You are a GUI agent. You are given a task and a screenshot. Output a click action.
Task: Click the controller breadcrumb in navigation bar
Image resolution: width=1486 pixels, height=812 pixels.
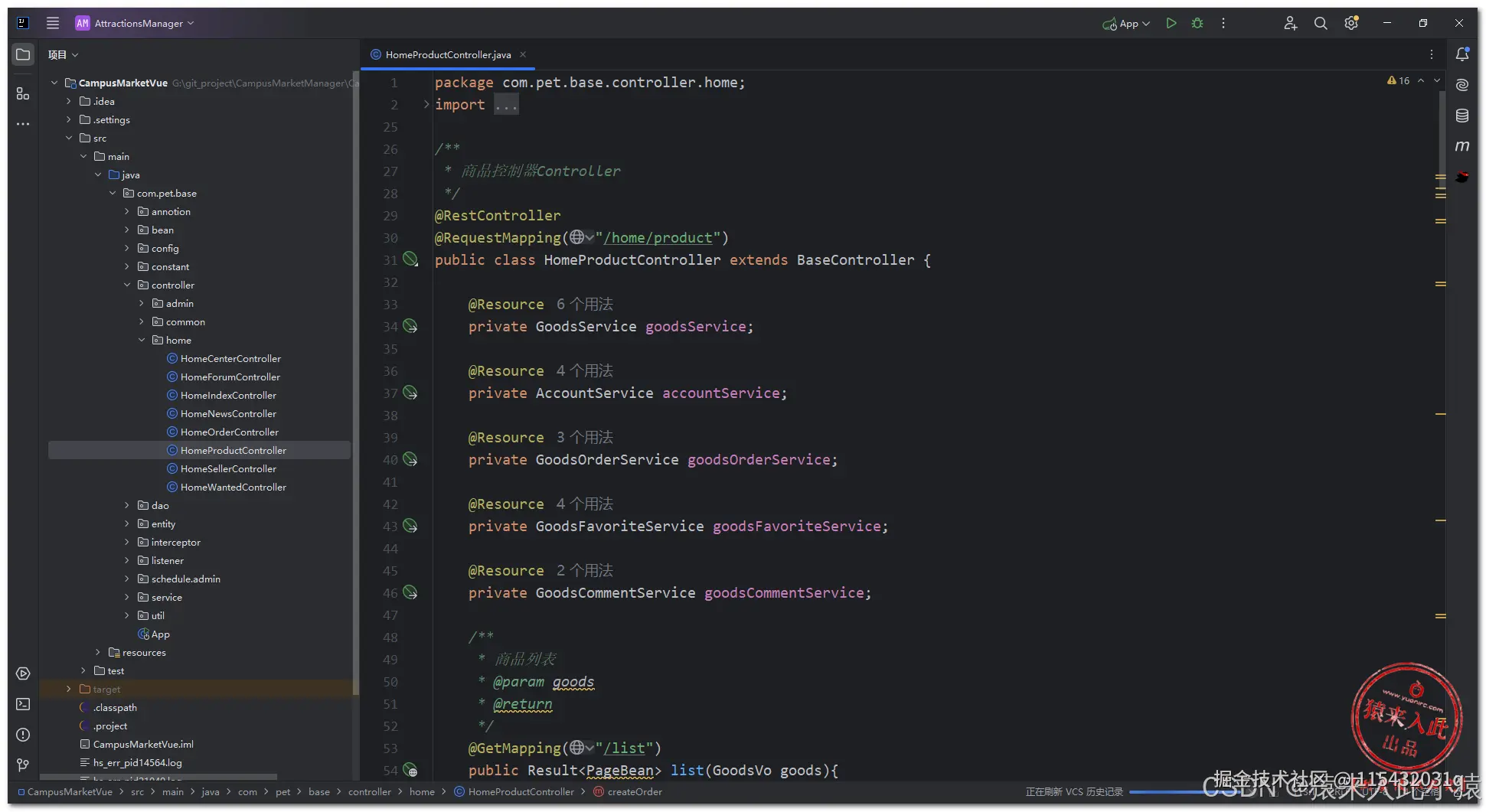tap(370, 791)
